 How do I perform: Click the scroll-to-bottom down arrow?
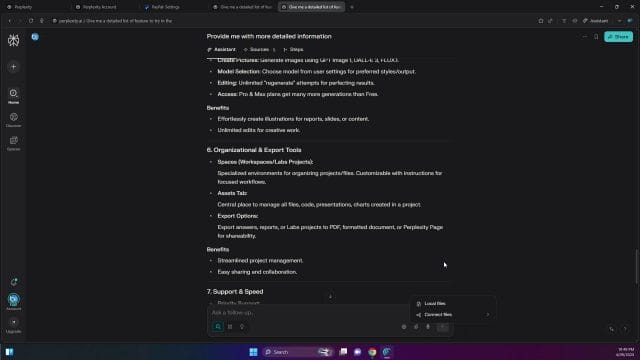[x=331, y=296]
